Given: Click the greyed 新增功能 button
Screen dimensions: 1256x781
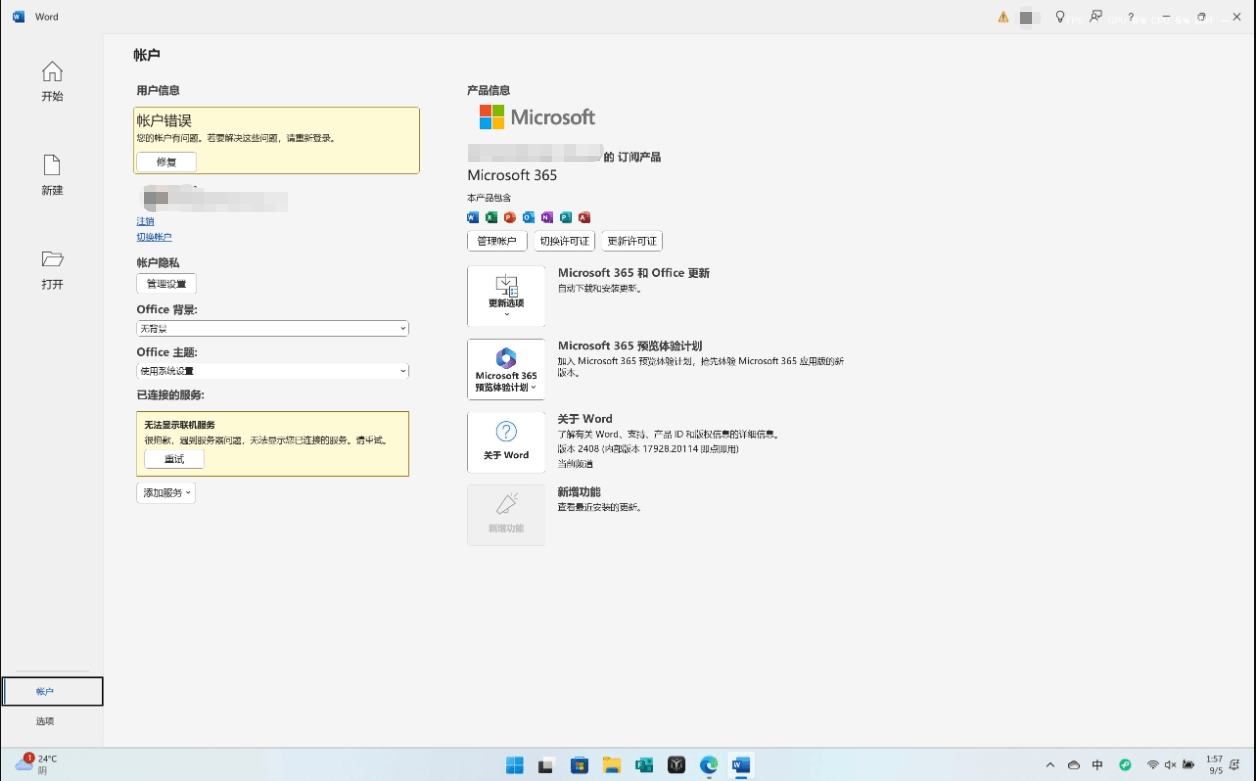Looking at the screenshot, I should (x=506, y=515).
